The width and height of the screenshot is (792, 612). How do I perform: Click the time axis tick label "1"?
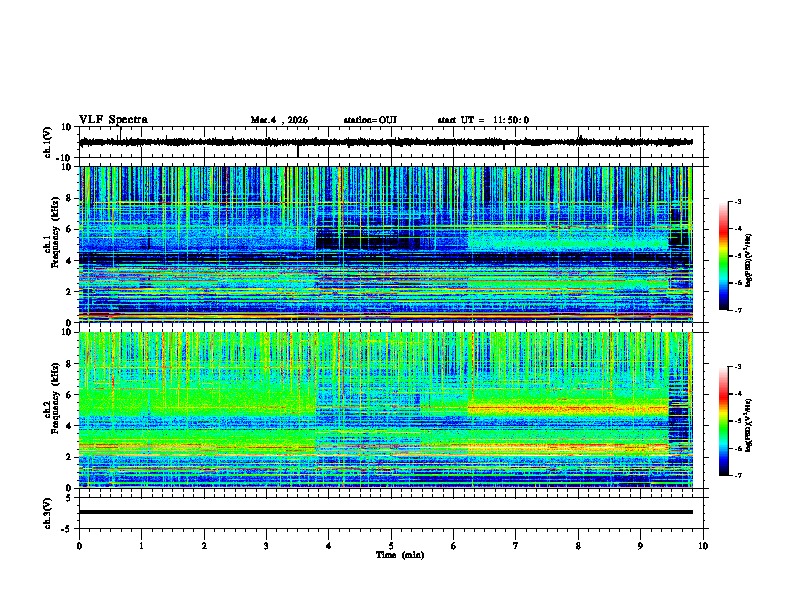[141, 546]
